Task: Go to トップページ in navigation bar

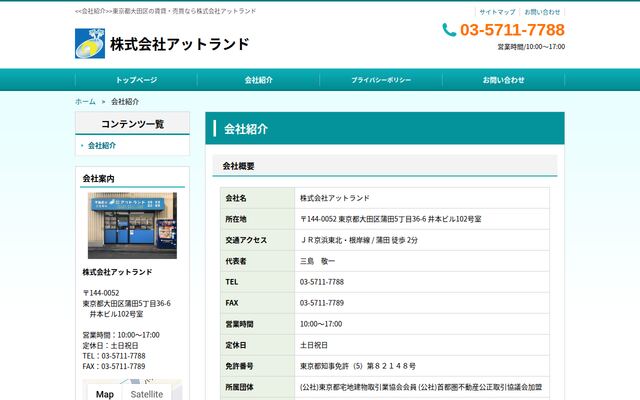Action: click(x=136, y=80)
